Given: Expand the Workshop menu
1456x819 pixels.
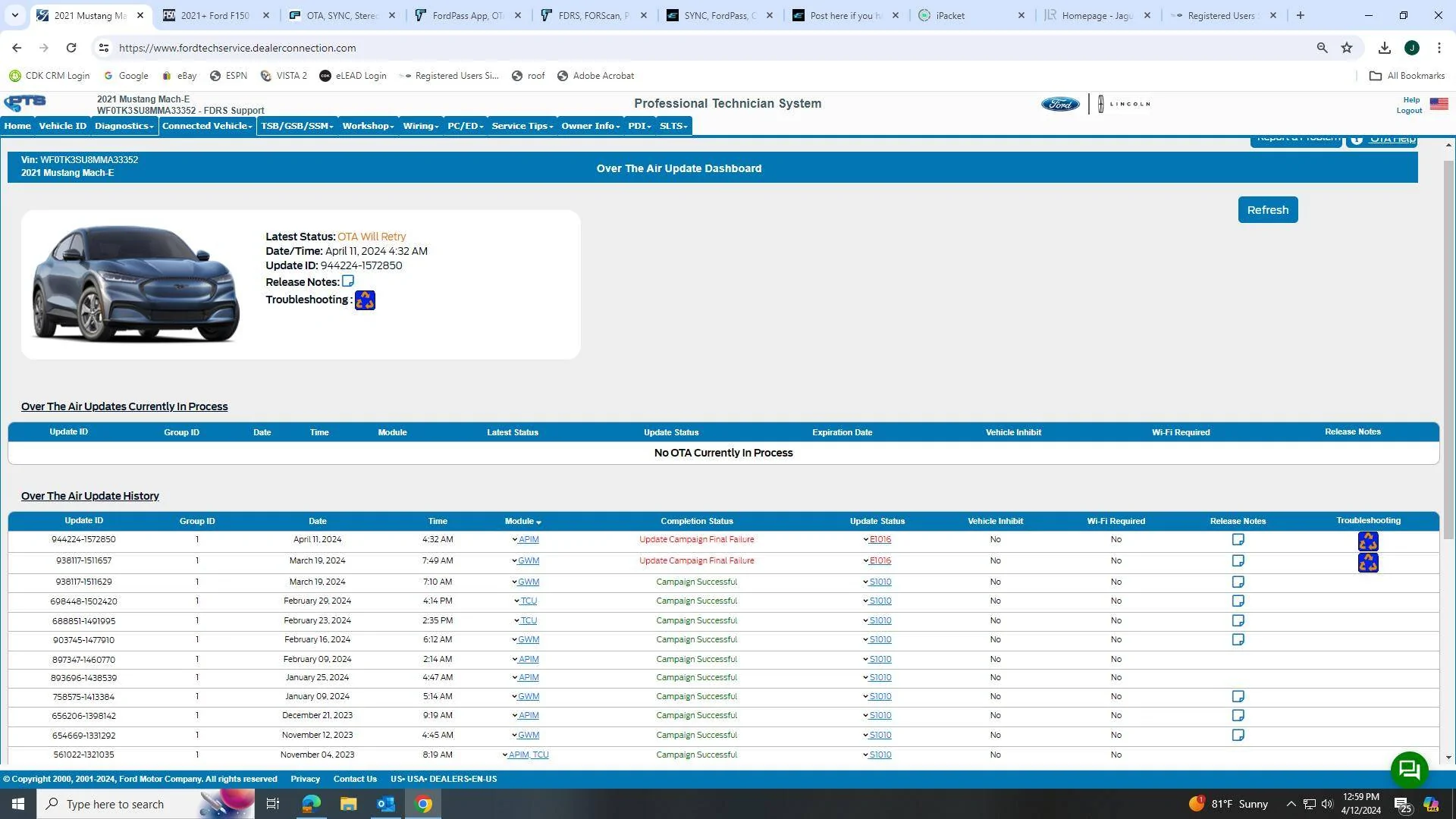Looking at the screenshot, I should coord(368,126).
